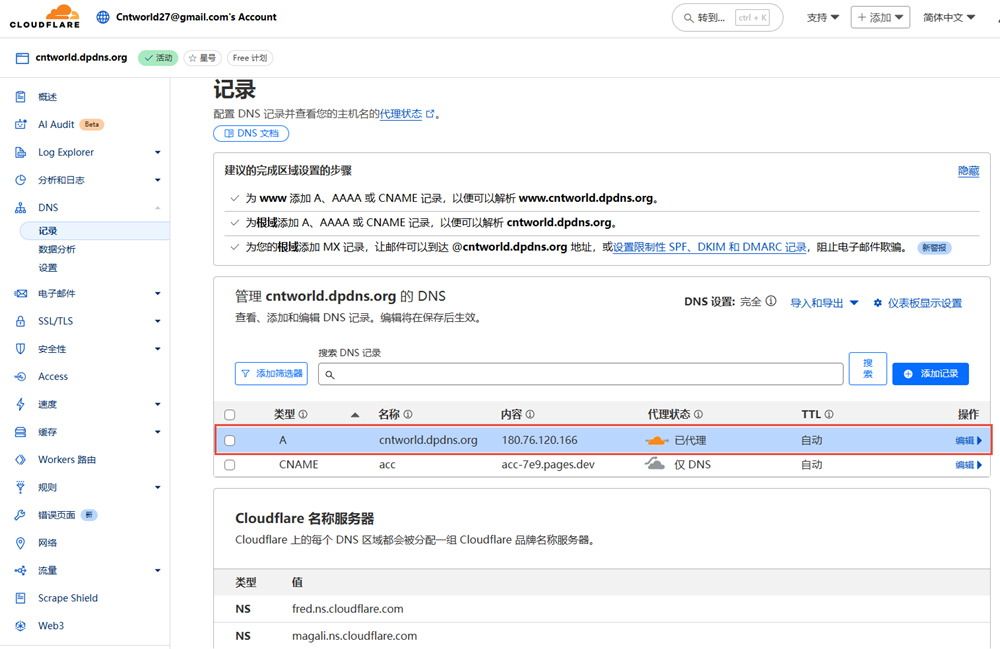Click the 添加筛选器 button
This screenshot has width=1000, height=649.
[x=271, y=374]
